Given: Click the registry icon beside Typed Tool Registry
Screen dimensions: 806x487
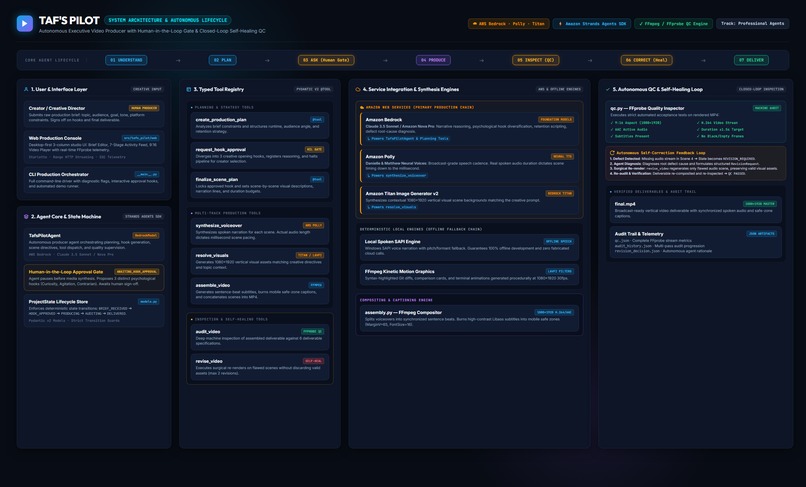Looking at the screenshot, I should [x=189, y=89].
